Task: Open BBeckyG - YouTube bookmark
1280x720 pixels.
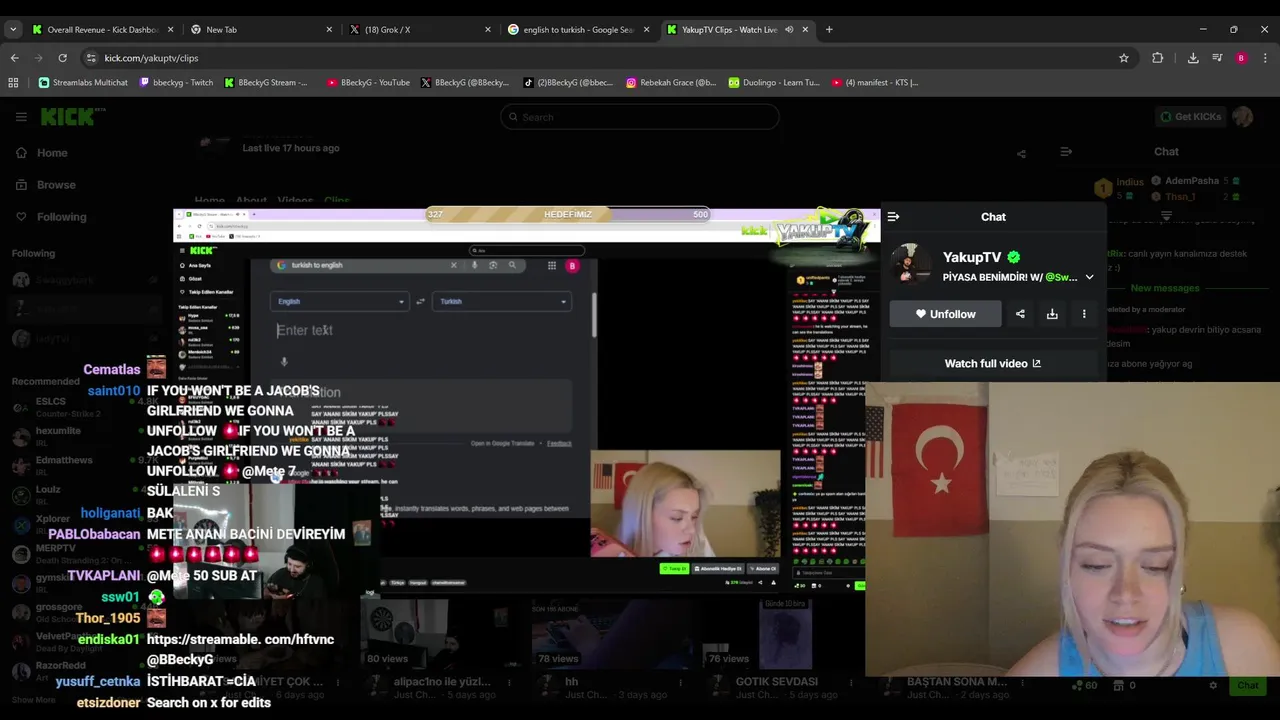Action: click(x=368, y=83)
